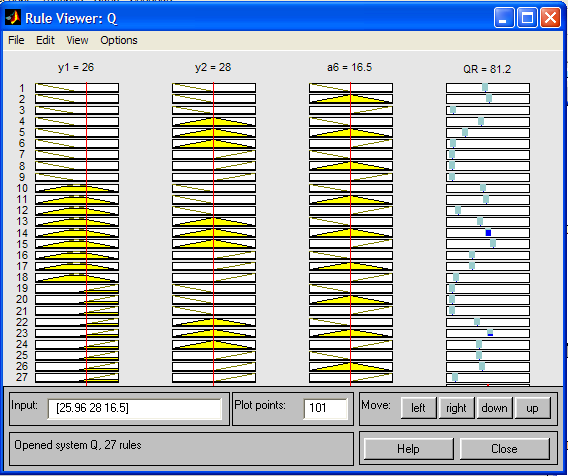Maximize the Rule Viewer window
The width and height of the screenshot is (568, 476).
coord(527,18)
